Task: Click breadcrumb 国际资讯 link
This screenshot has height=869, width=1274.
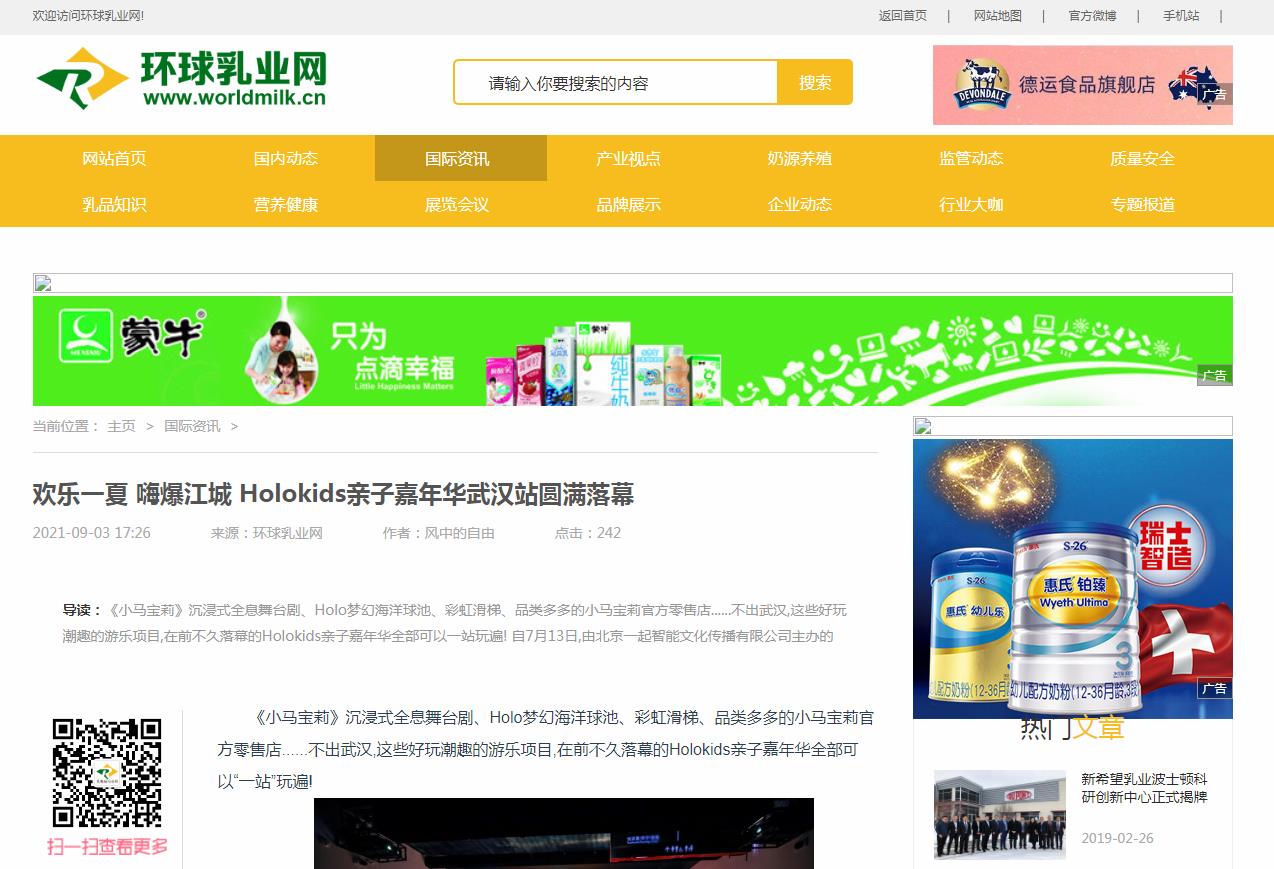Action: pyautogui.click(x=192, y=426)
